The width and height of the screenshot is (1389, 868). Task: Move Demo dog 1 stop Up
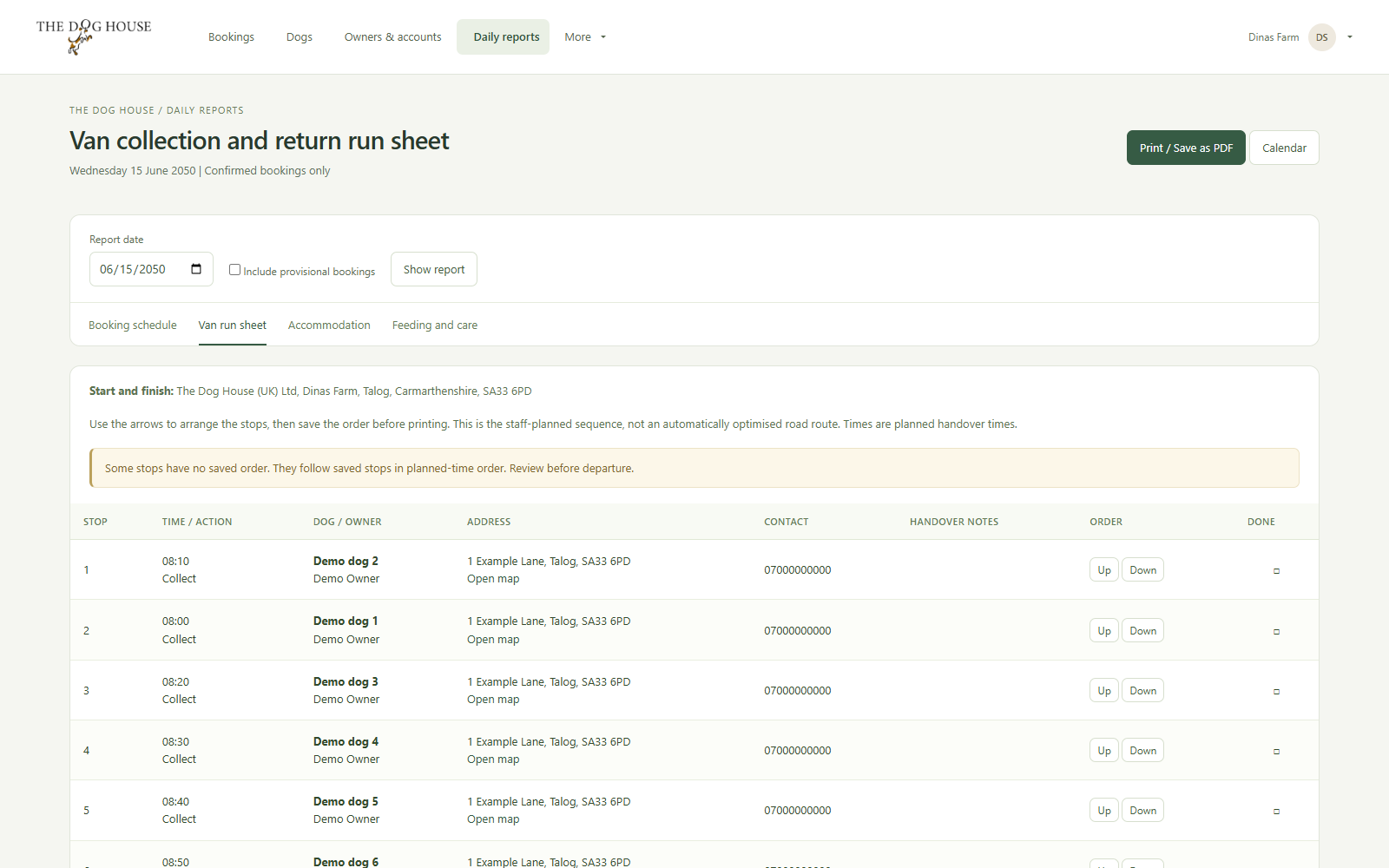(x=1104, y=631)
